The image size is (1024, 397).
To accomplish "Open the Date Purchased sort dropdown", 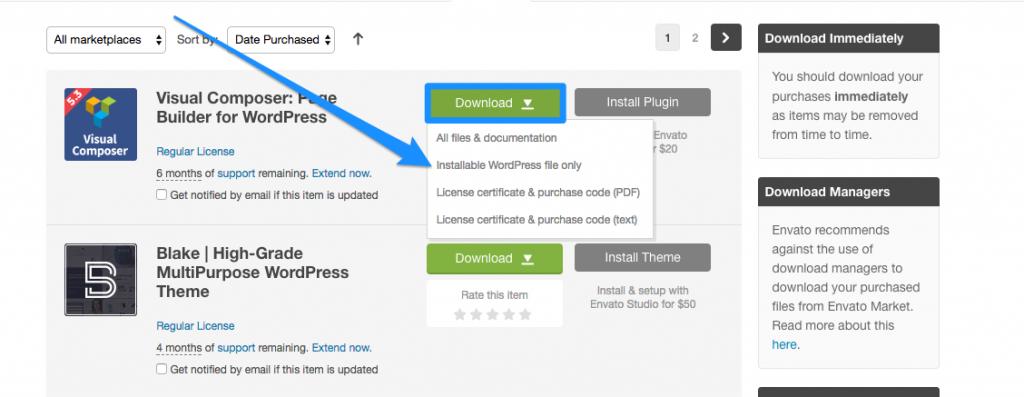I will tap(281, 40).
